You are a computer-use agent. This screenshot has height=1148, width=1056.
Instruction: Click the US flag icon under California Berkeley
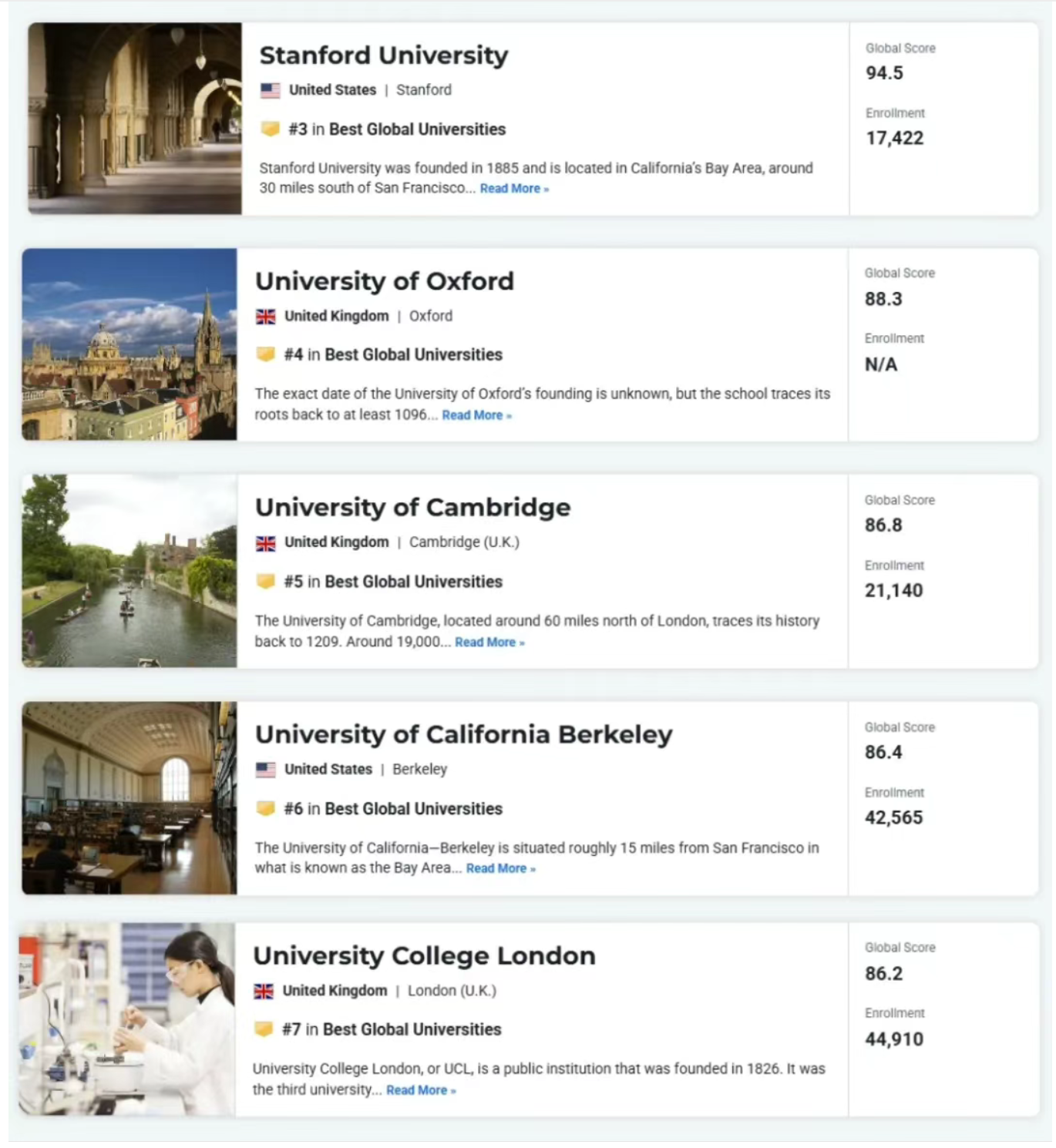[x=265, y=770]
